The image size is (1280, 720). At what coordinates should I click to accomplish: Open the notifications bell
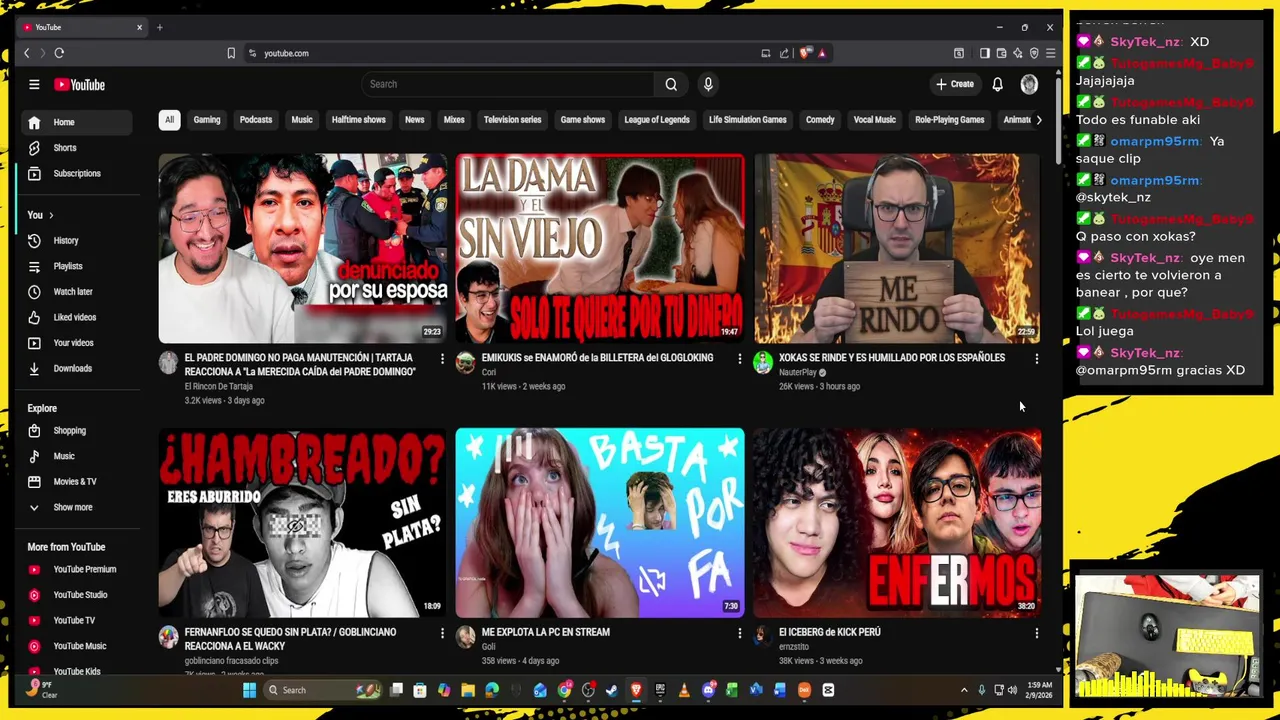[x=997, y=85]
